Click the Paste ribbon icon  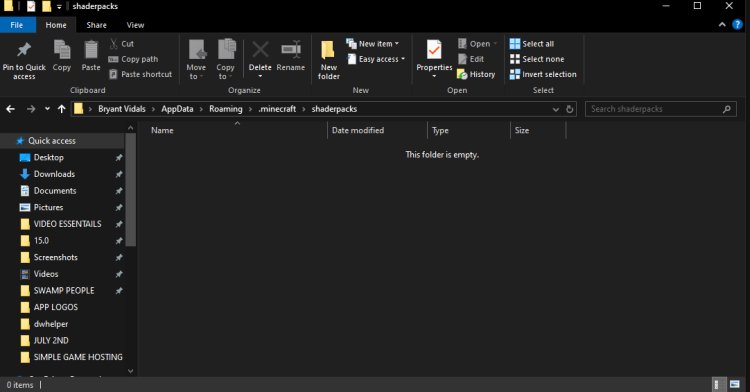point(91,50)
